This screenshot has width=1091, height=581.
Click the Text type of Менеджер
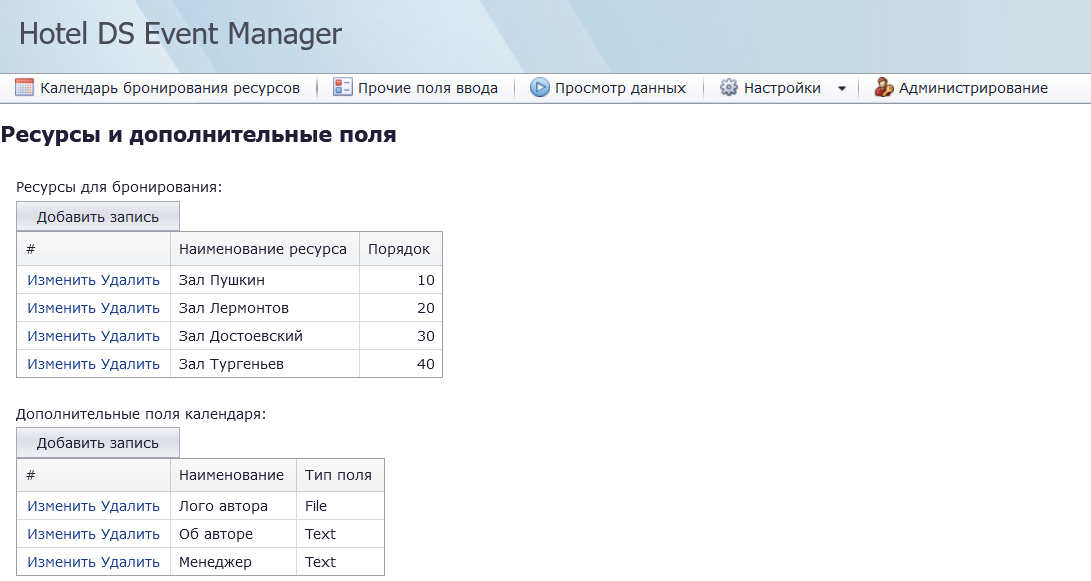click(x=340, y=562)
